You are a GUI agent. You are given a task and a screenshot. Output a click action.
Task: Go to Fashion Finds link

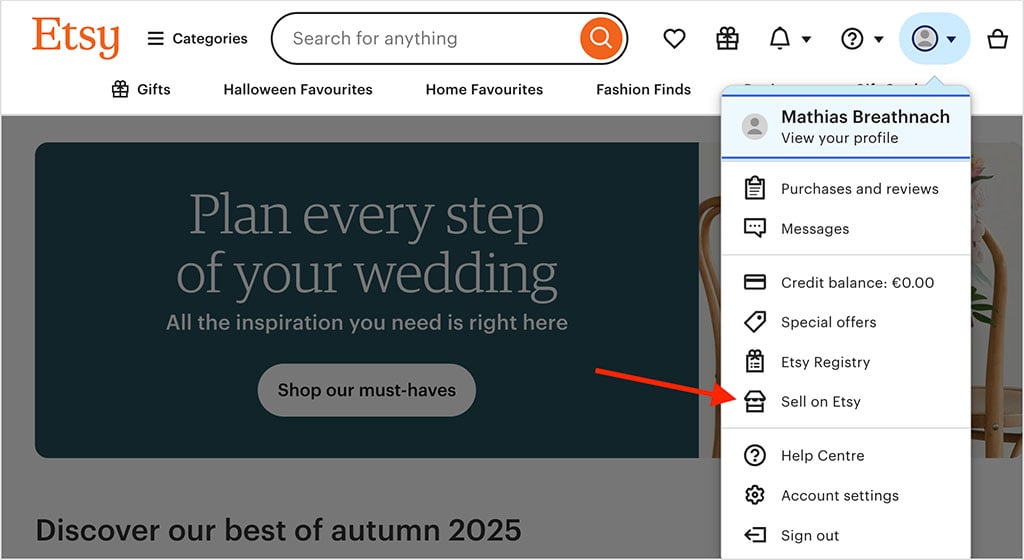coord(643,90)
